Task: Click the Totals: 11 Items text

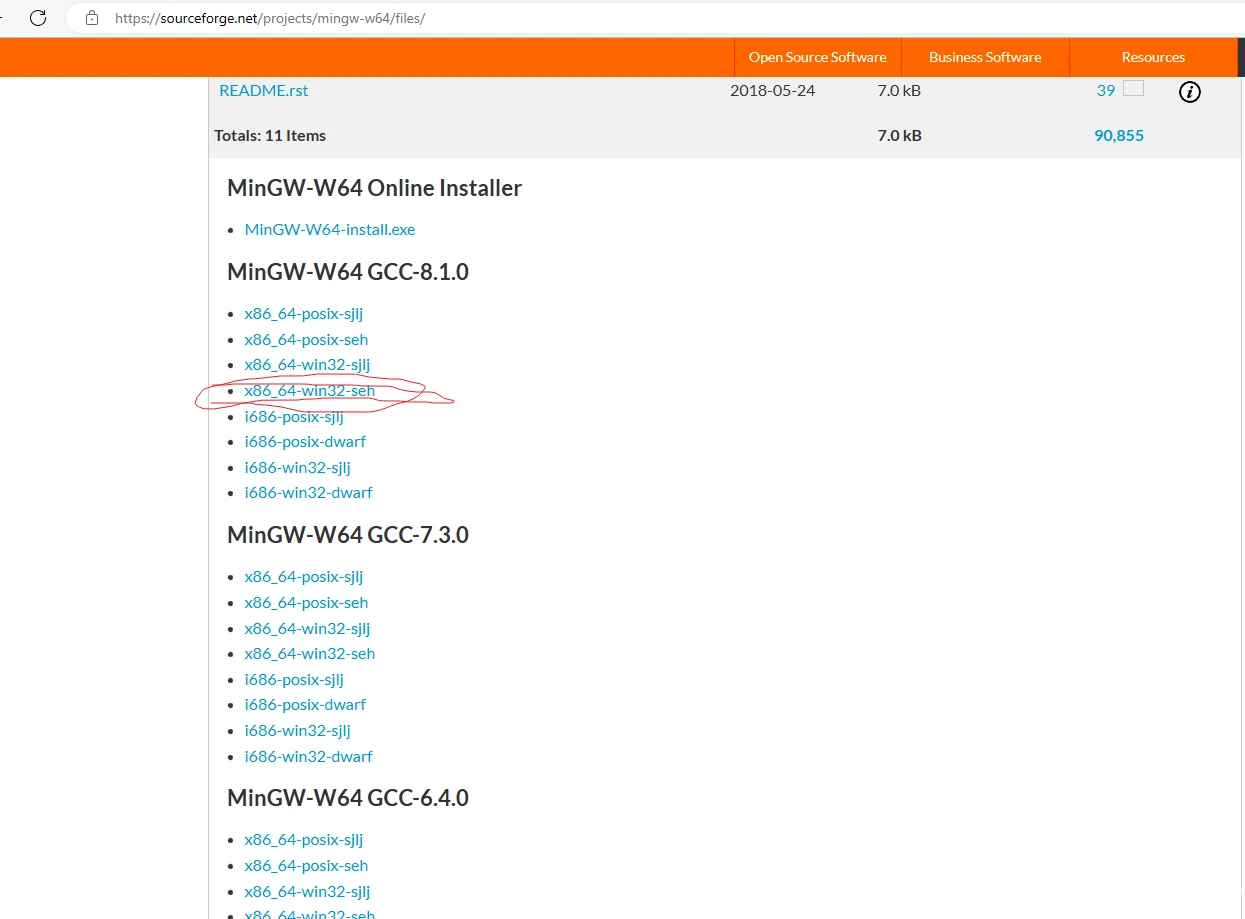Action: tap(270, 135)
